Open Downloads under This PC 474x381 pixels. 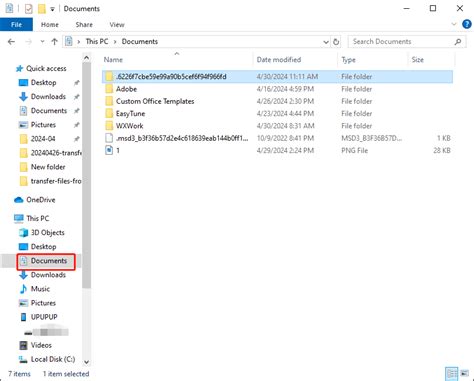tap(48, 275)
